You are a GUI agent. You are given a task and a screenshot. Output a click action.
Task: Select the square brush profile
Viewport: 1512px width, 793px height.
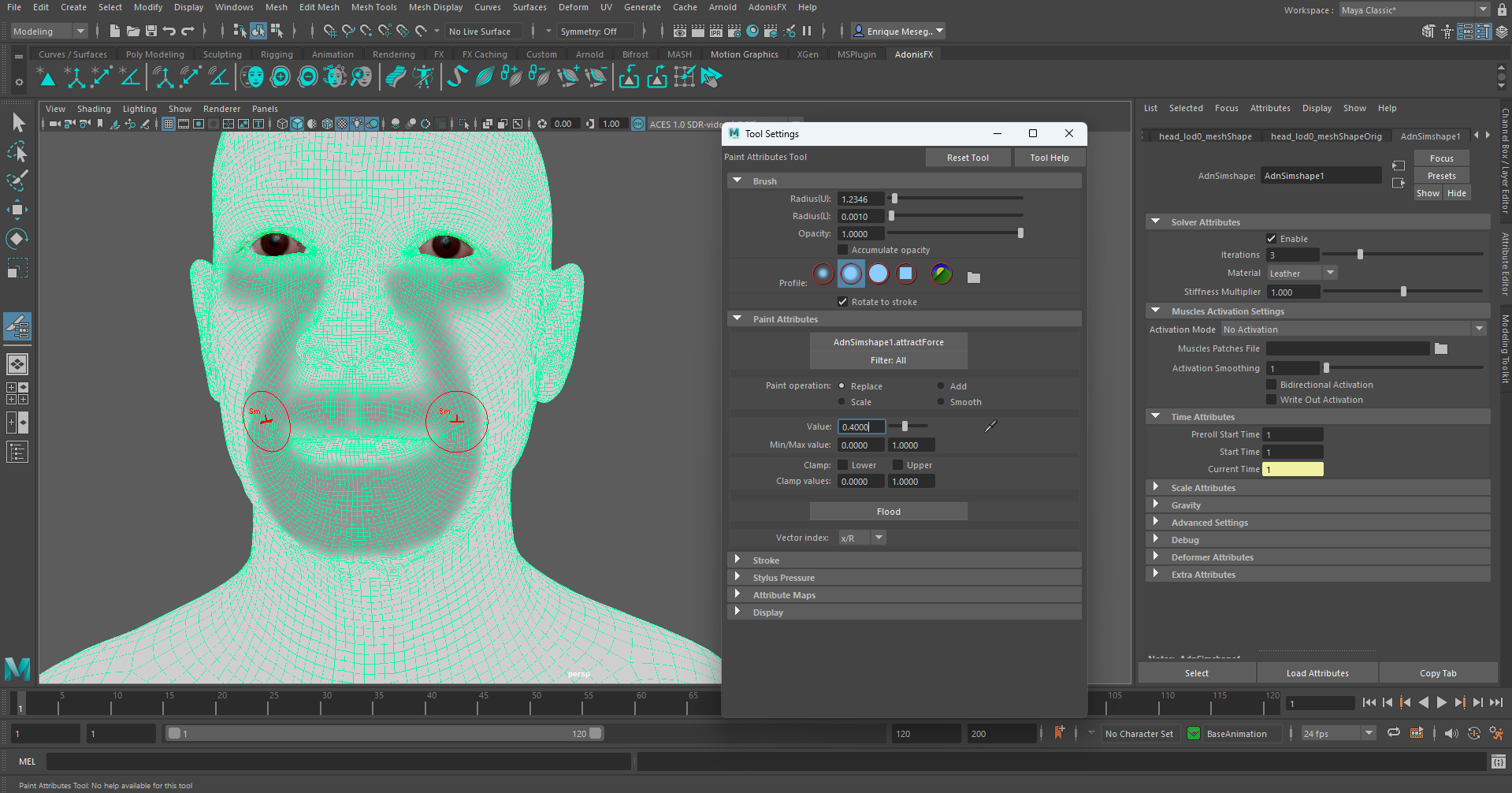pyautogui.click(x=906, y=274)
